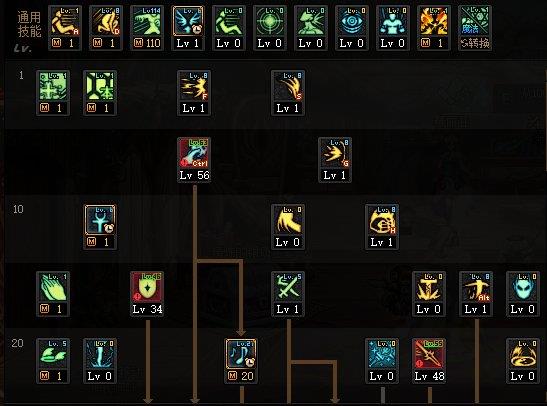
Task: Select the yellow anchor skill at Lv 0
Action: point(429,287)
